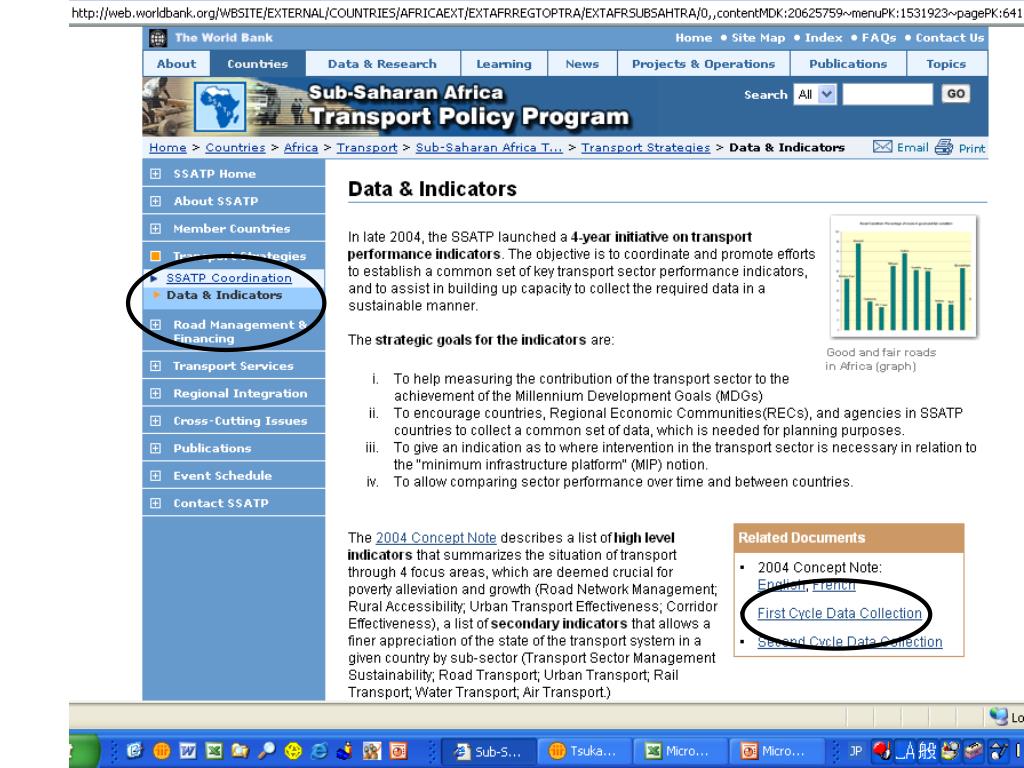Viewport: 1024px width, 768px height.
Task: Open the French concept note link
Action: coord(833,585)
